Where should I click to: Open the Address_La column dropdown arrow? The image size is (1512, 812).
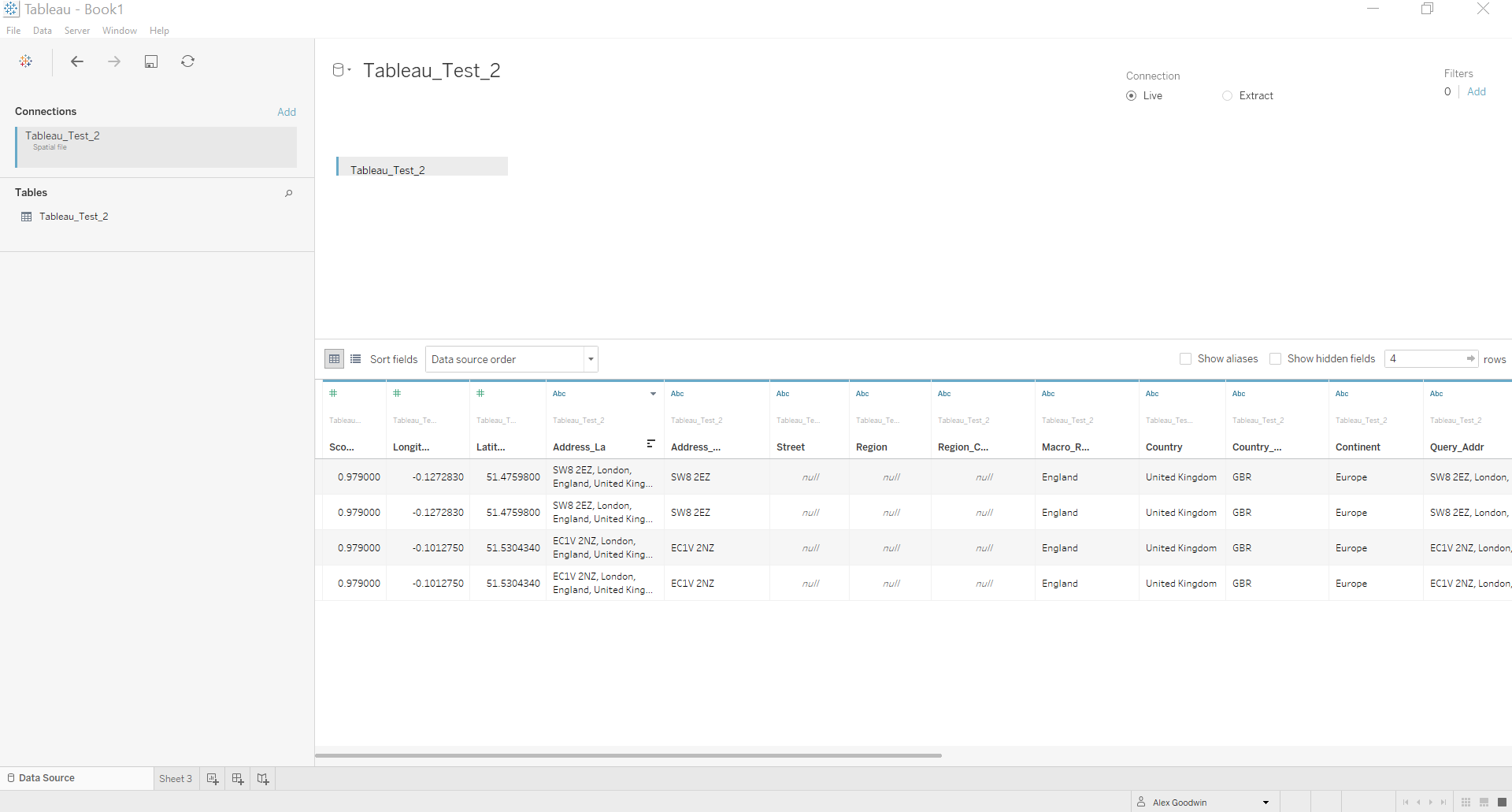(653, 394)
